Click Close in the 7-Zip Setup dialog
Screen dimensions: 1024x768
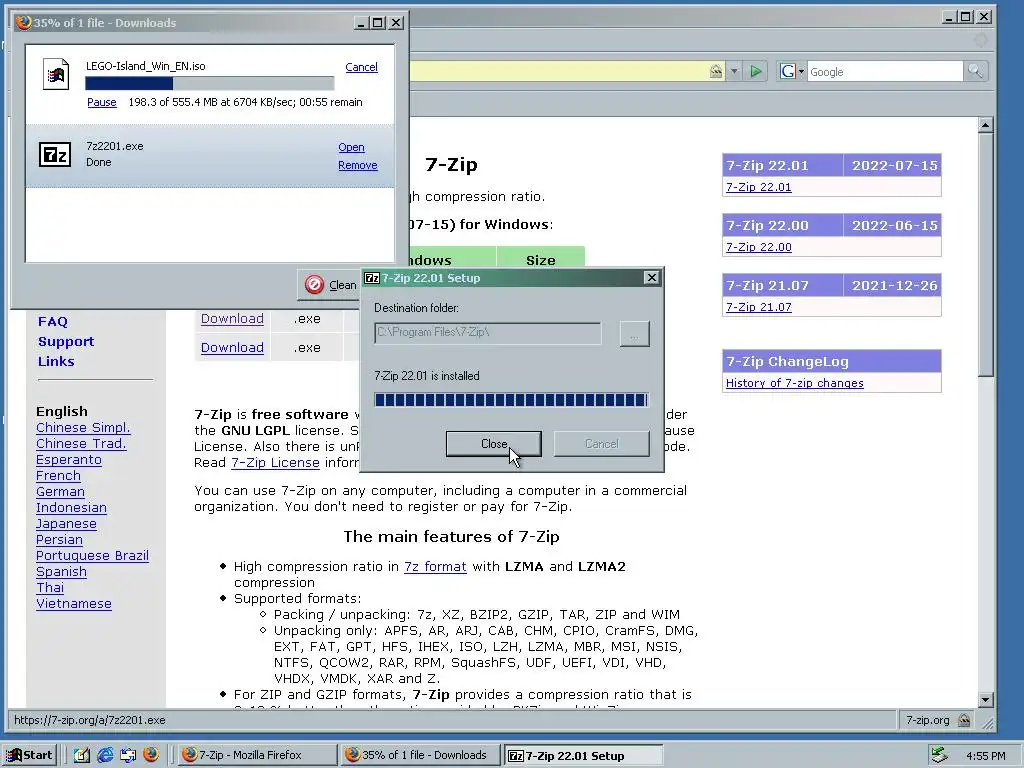click(x=494, y=443)
